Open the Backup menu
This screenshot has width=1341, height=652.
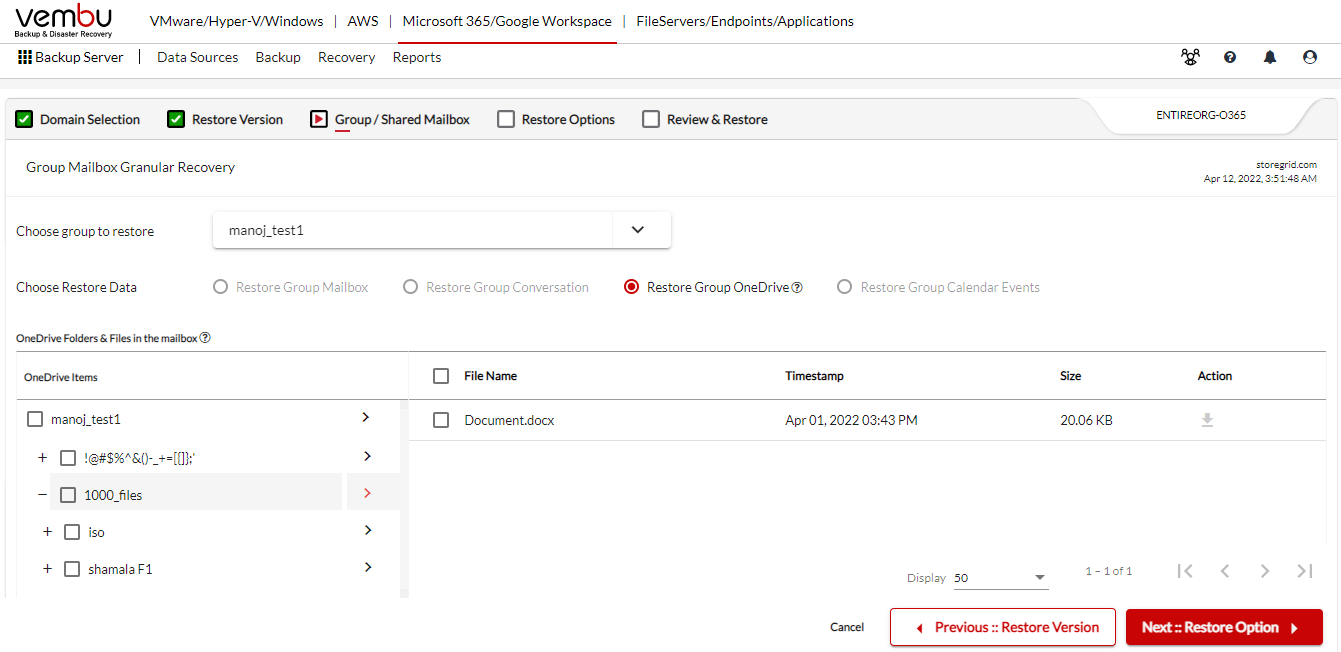point(278,58)
